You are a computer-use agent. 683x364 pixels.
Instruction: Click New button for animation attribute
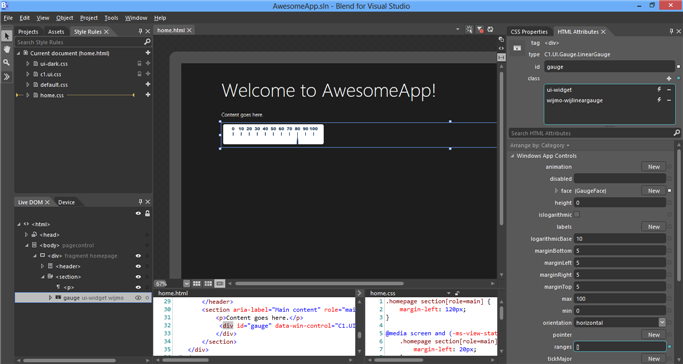click(x=653, y=167)
